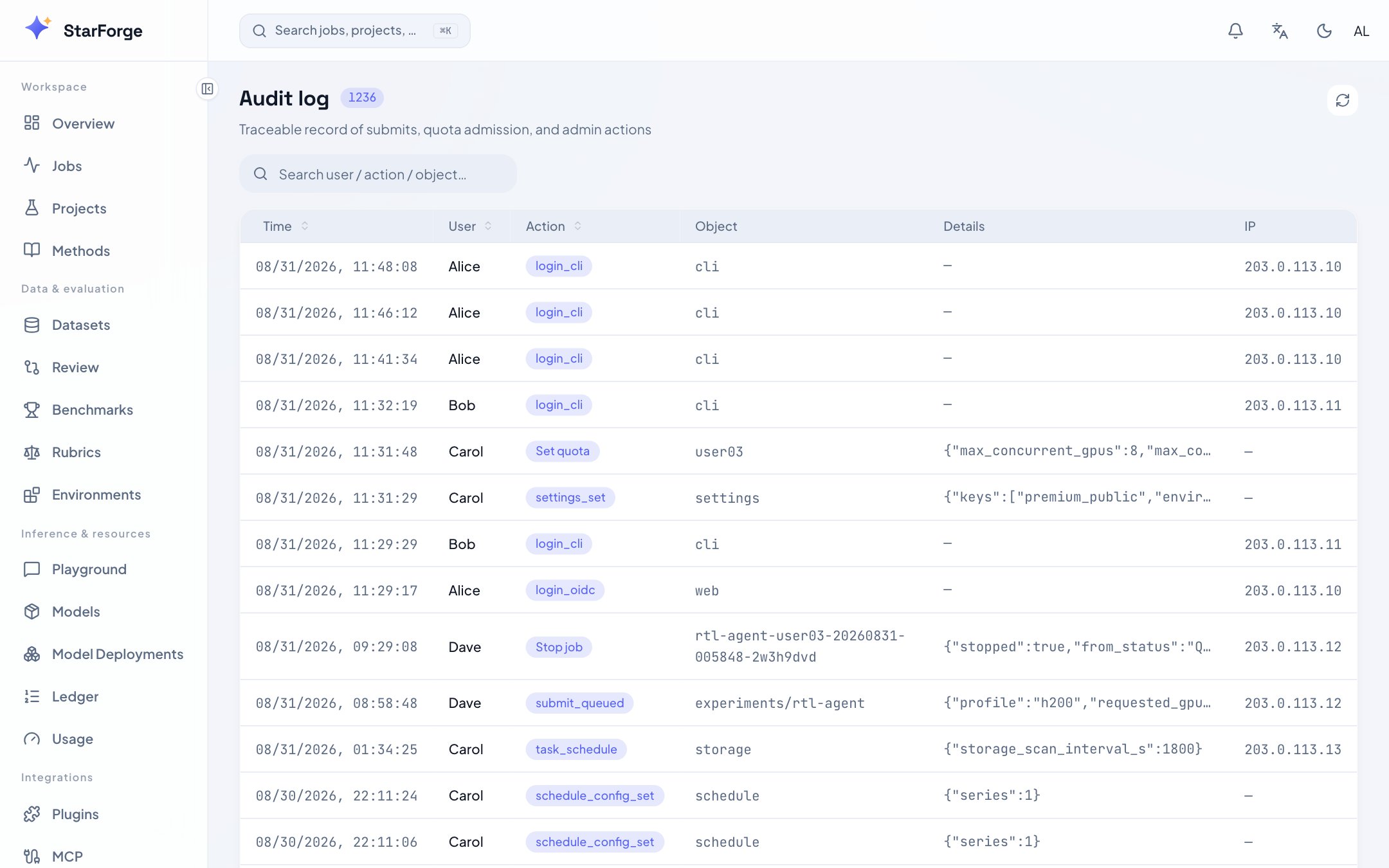Click the Review pull-request icon
The height and width of the screenshot is (868, 1389).
[x=32, y=367]
